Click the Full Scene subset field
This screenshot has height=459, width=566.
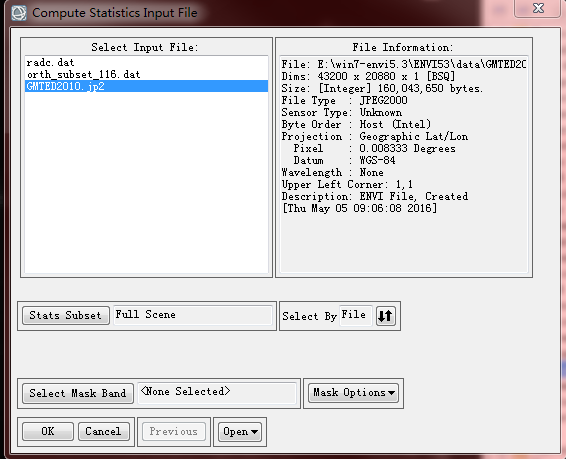pos(193,315)
